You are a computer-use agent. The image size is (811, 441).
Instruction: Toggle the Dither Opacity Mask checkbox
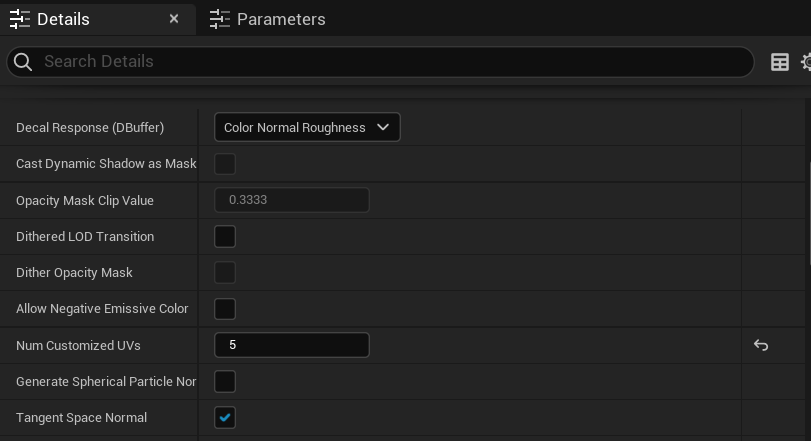(x=225, y=272)
